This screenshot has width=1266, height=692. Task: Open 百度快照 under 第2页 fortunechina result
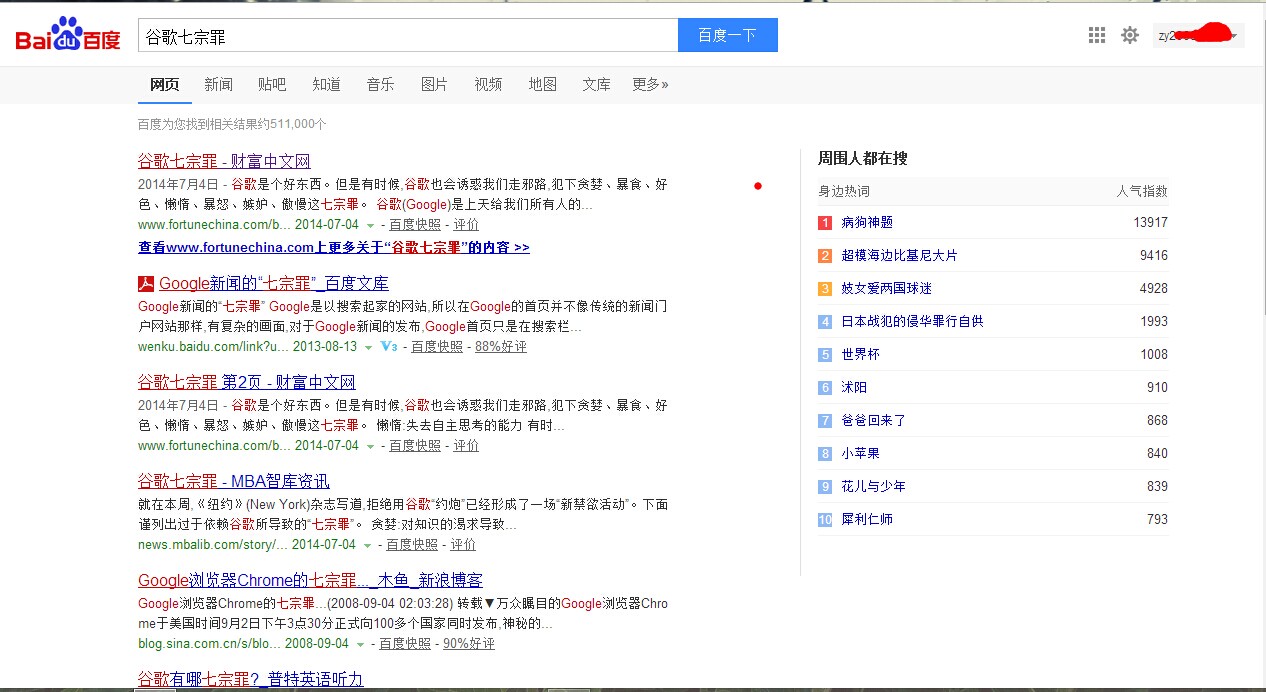click(x=415, y=446)
